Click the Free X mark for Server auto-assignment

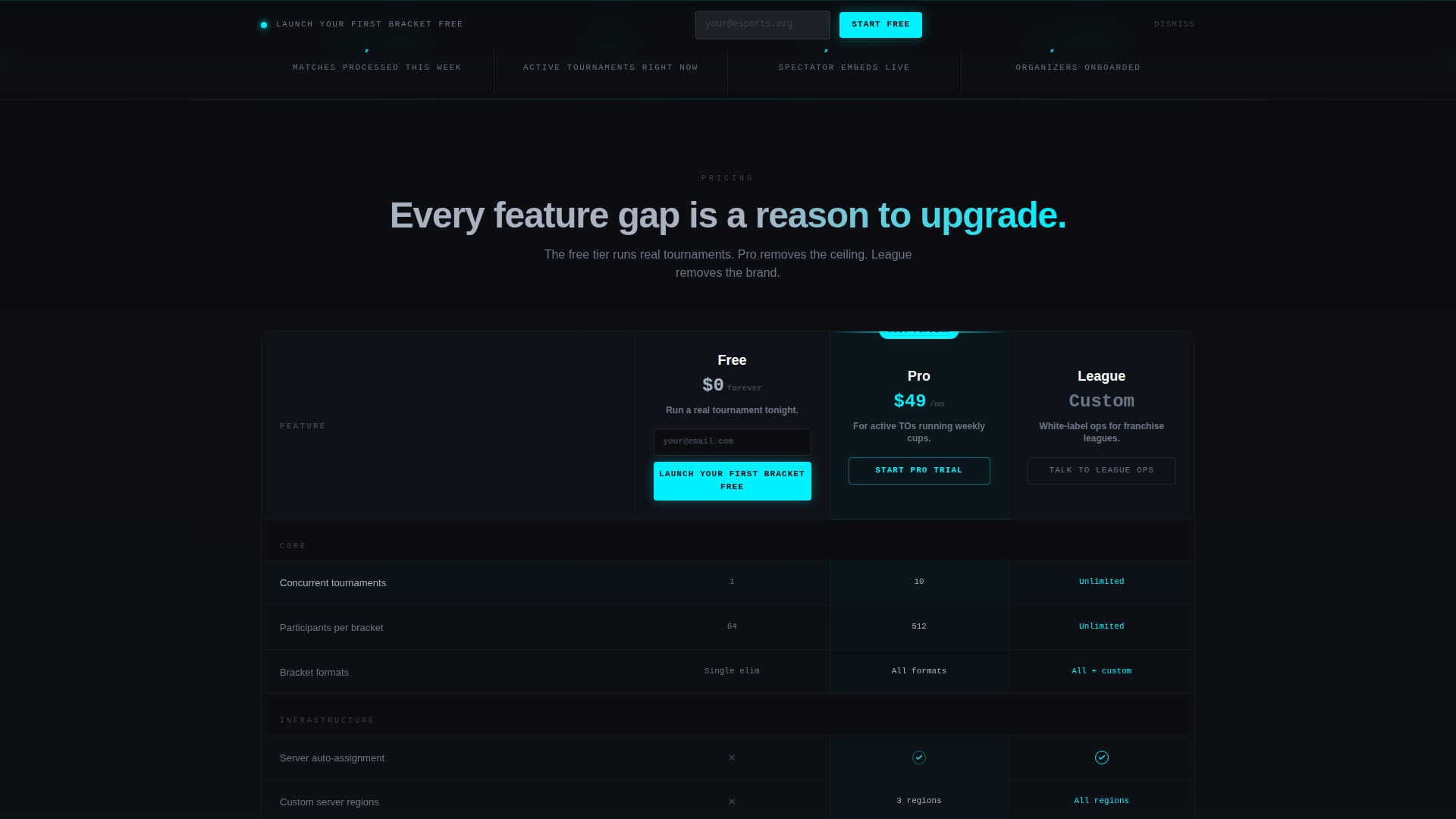(x=732, y=758)
